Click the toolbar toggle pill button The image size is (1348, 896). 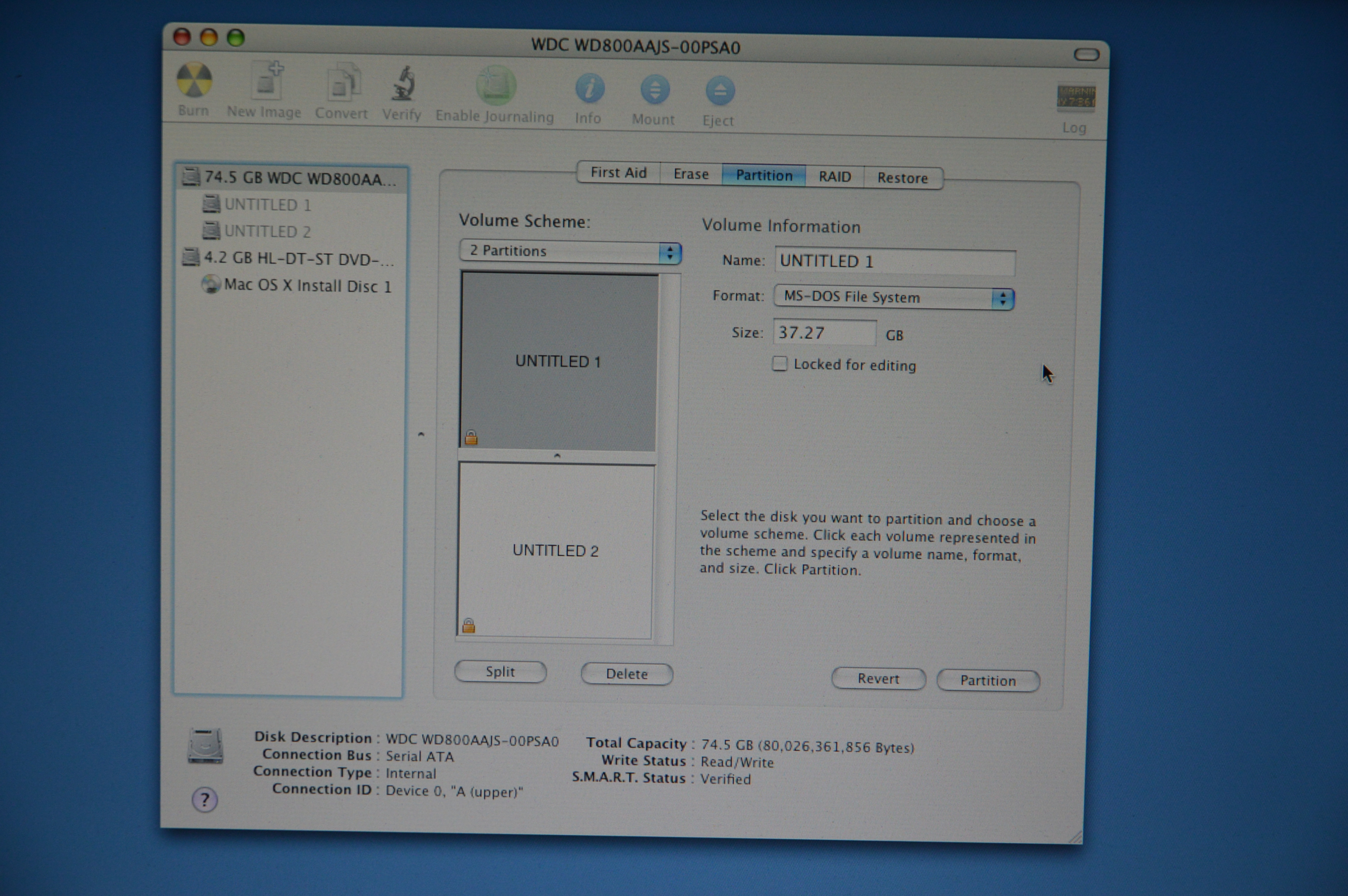coord(1086,55)
